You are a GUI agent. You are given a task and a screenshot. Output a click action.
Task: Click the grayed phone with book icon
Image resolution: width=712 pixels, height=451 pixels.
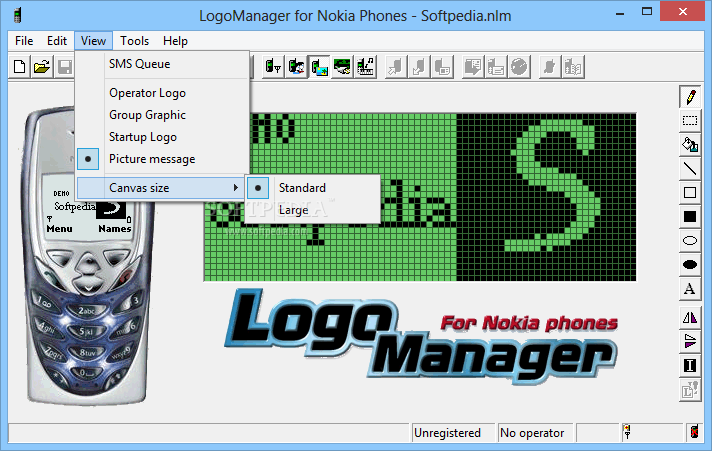tap(573, 67)
